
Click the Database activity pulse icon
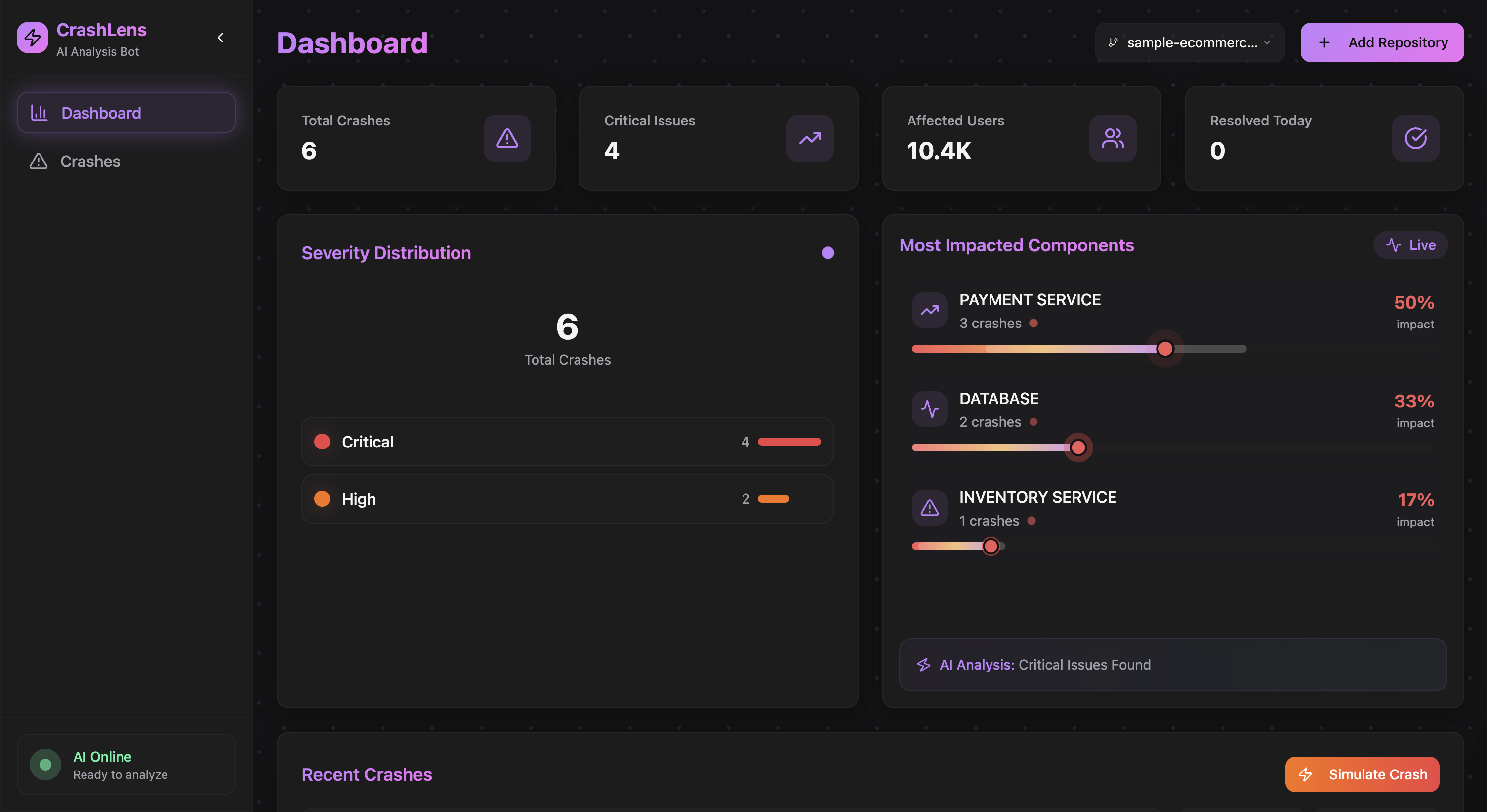(929, 409)
